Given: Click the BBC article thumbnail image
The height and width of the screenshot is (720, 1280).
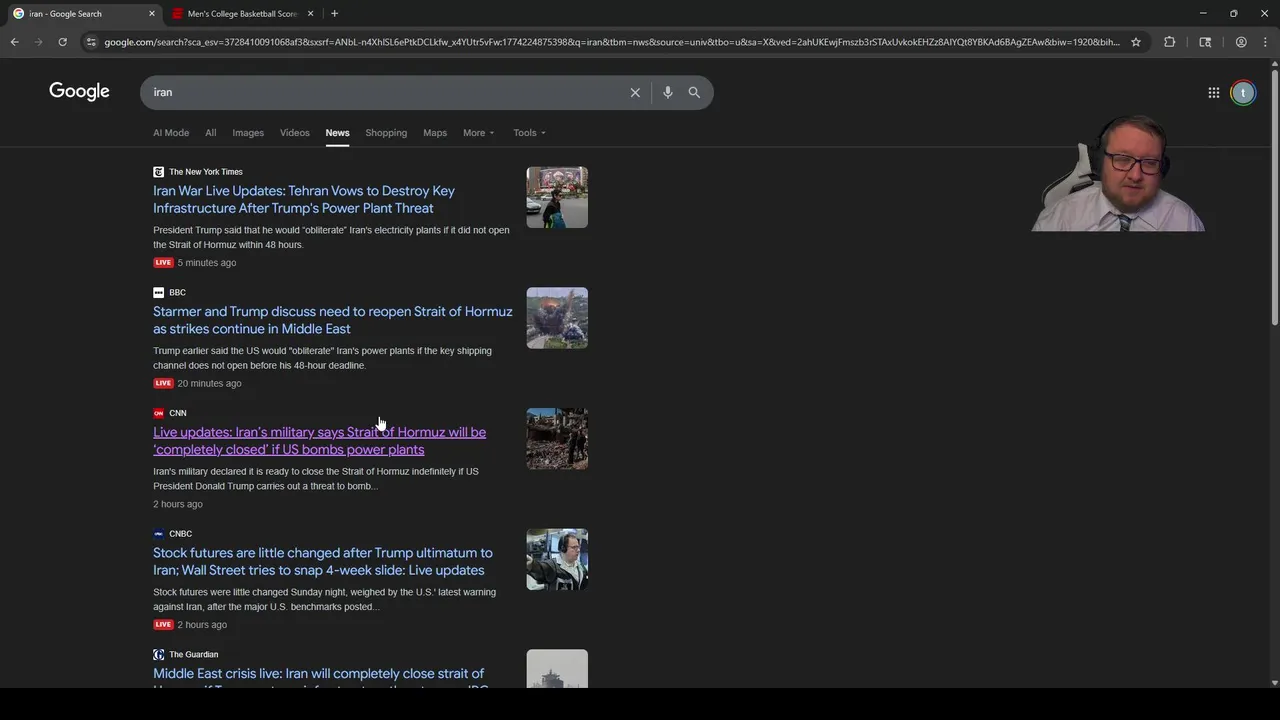Looking at the screenshot, I should pos(557,318).
